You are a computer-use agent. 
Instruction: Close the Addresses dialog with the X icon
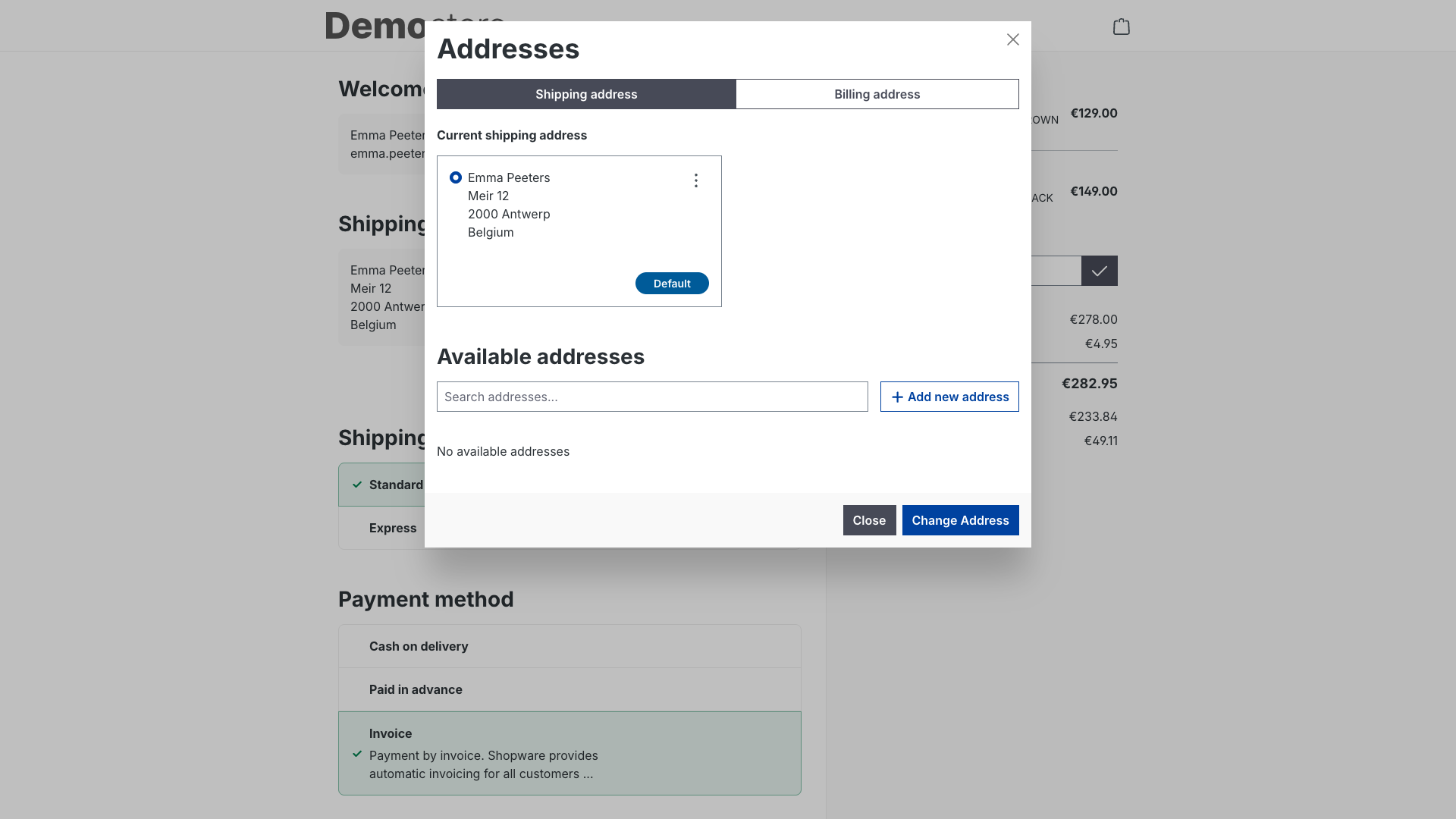[1012, 39]
